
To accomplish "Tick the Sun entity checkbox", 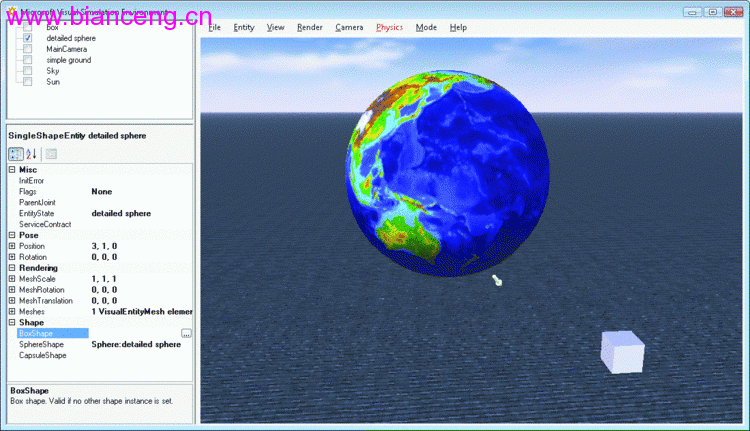I will [28, 82].
